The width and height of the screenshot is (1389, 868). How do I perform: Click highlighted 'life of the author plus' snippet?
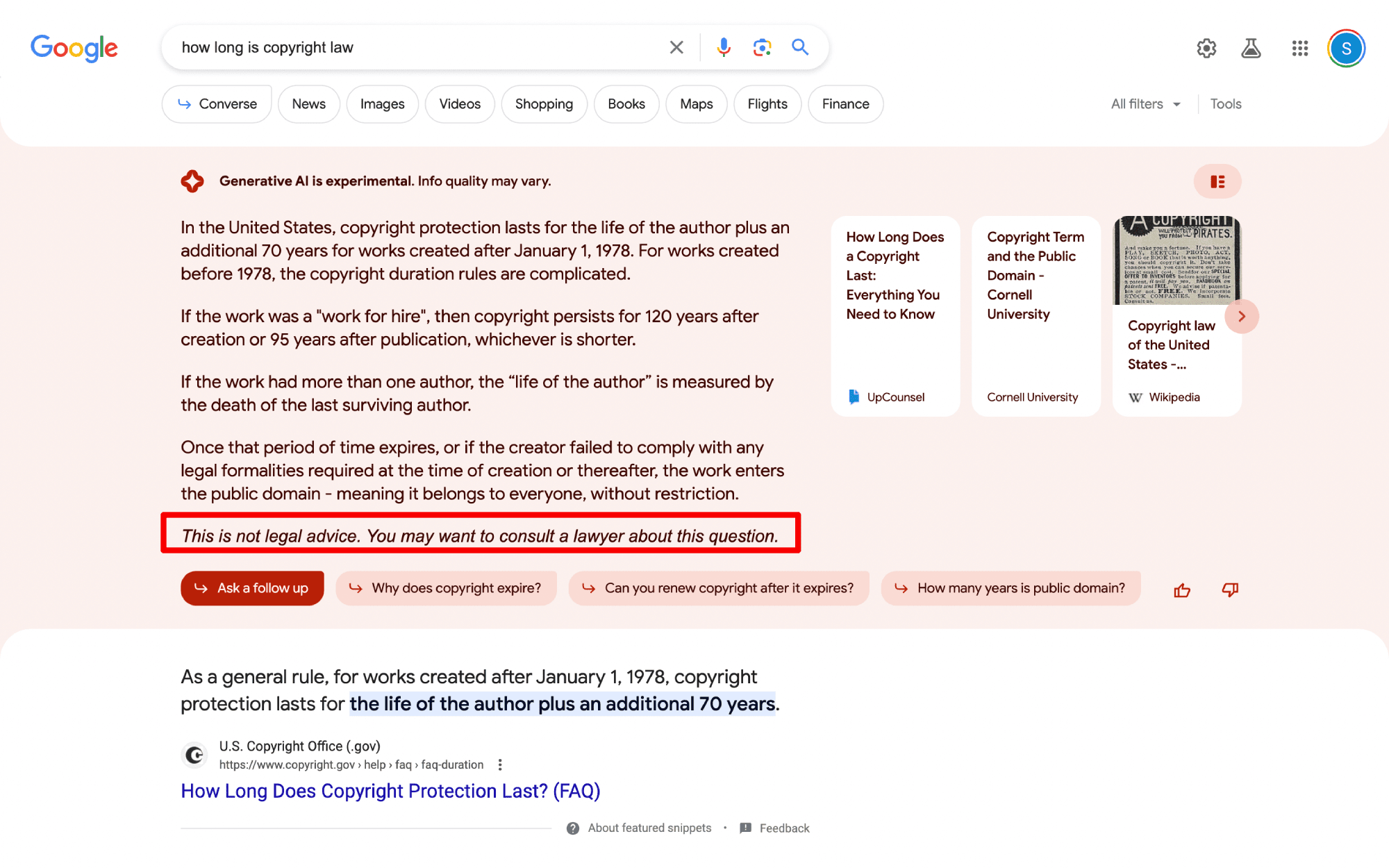563,704
